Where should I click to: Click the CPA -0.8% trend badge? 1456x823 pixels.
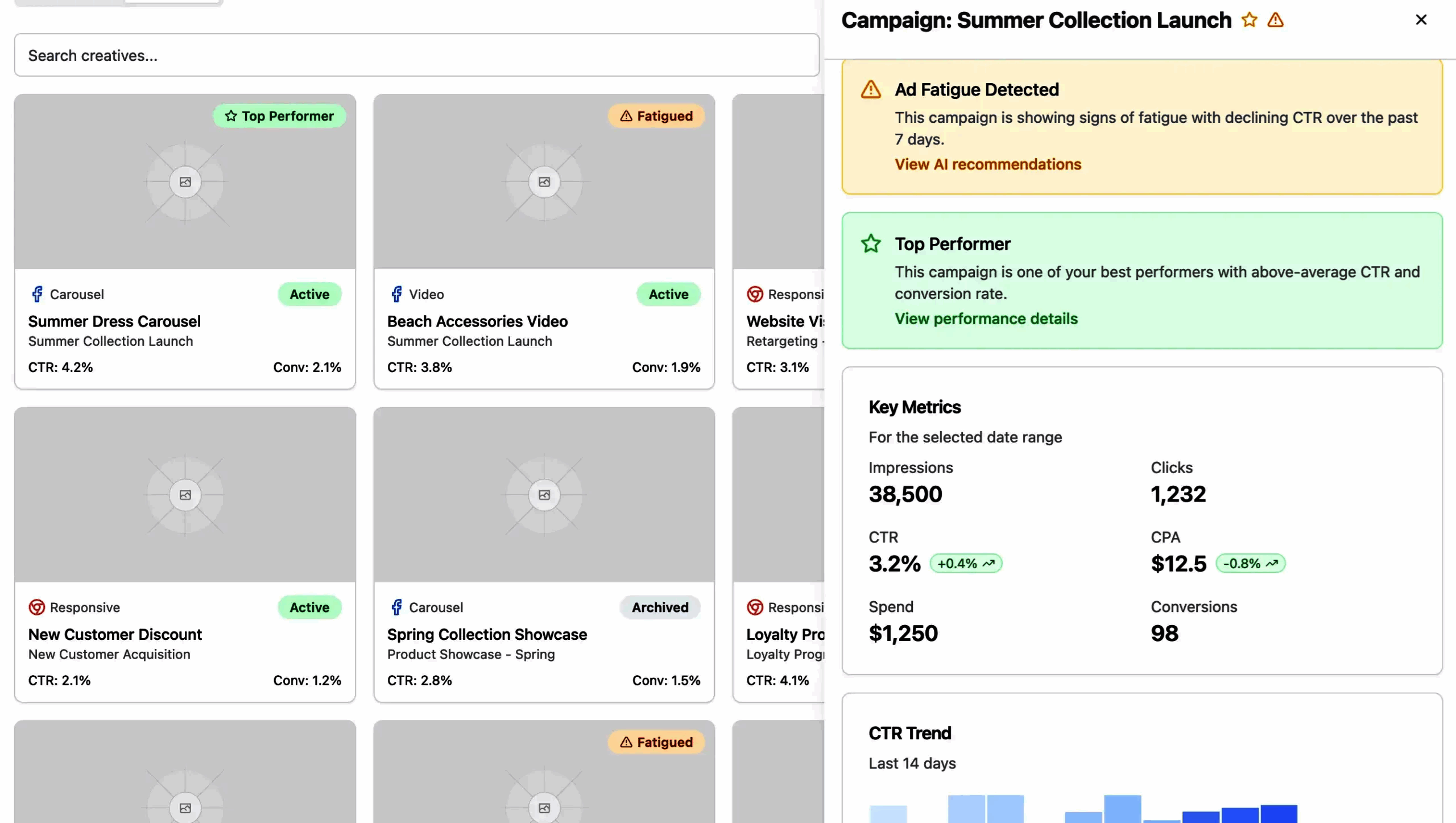1250,564
